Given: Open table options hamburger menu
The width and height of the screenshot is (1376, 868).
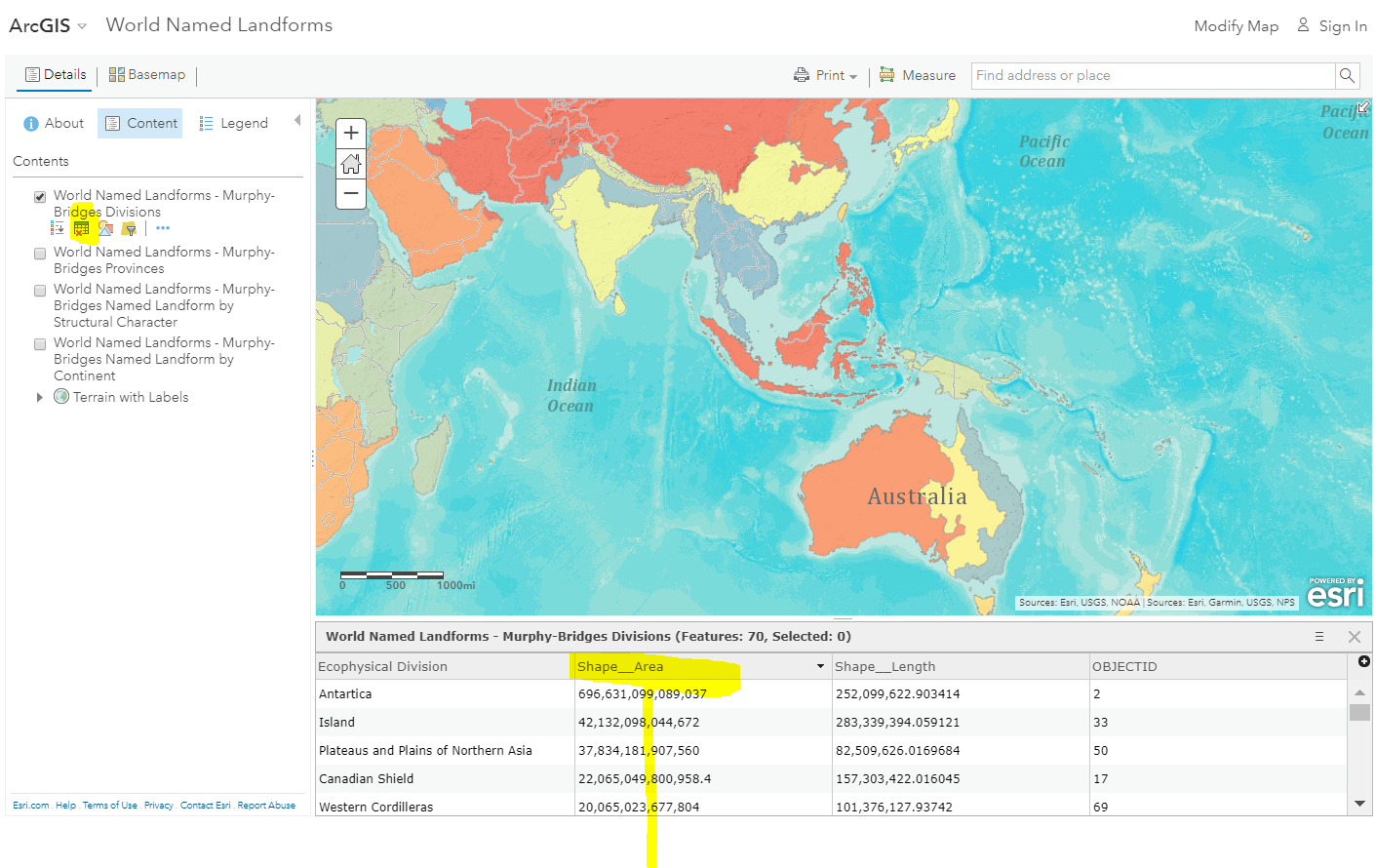Looking at the screenshot, I should tap(1319, 637).
